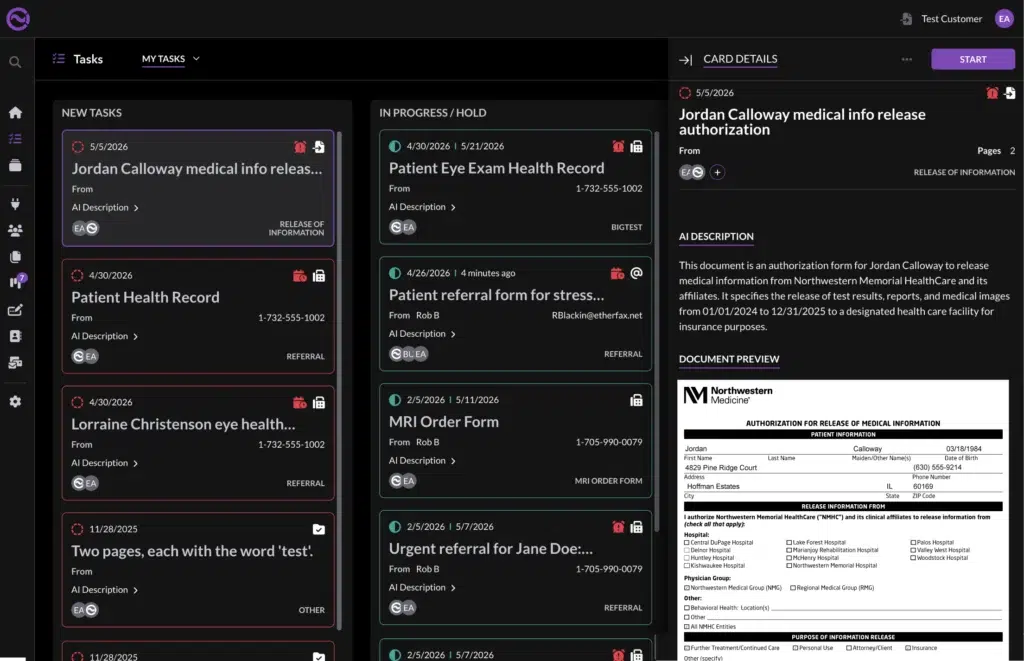Viewport: 1024px width, 661px height.
Task: Open the Northwestern Medicine document preview
Action: point(843,520)
